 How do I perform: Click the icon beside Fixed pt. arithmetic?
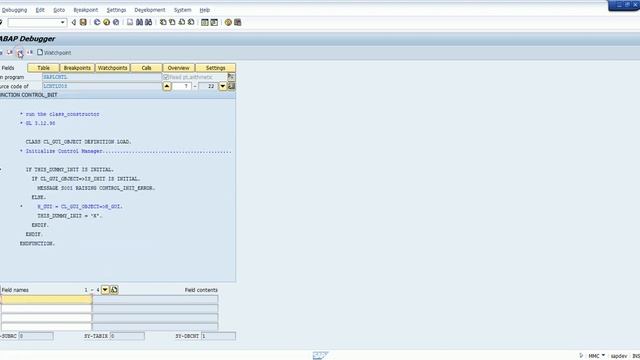coord(231,77)
